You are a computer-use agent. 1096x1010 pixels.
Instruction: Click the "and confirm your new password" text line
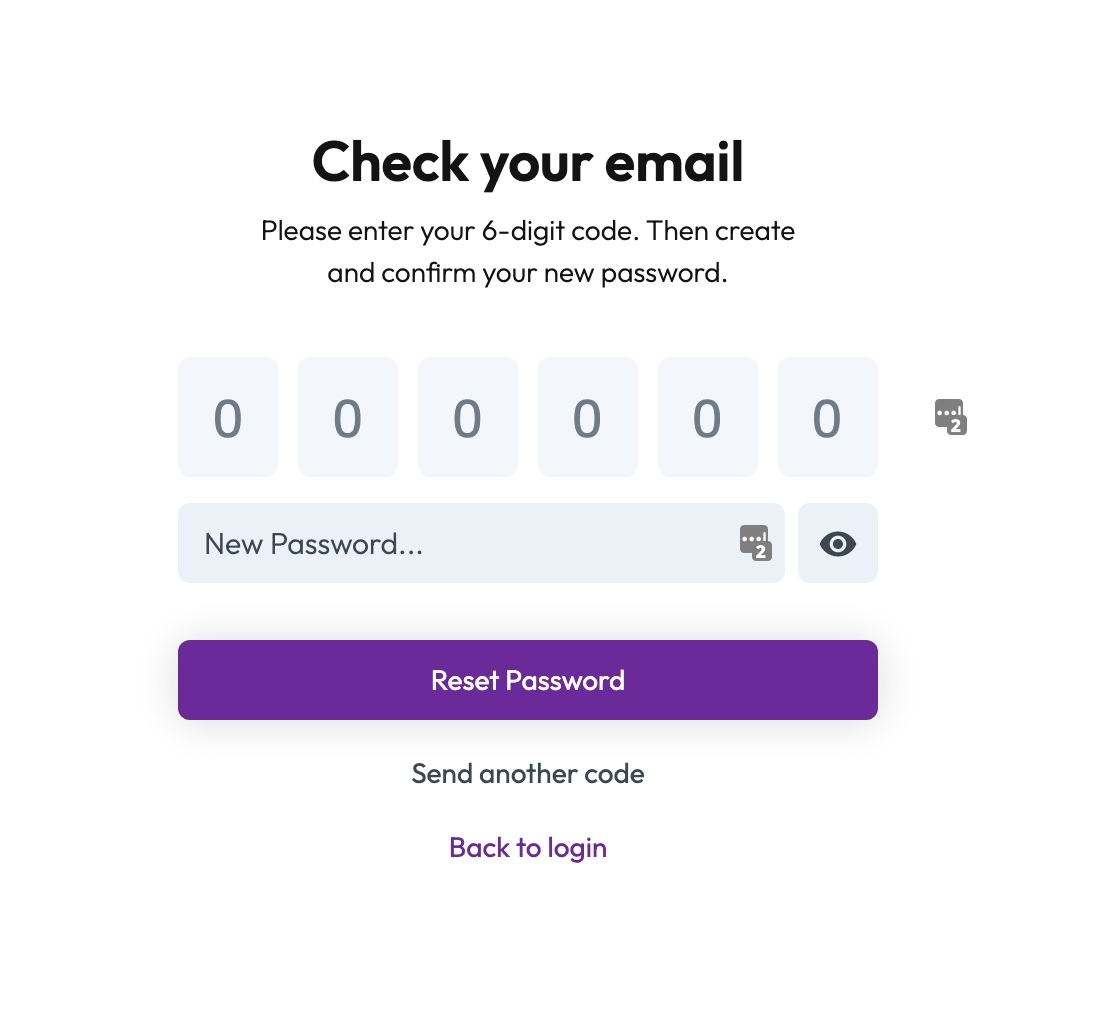click(528, 272)
